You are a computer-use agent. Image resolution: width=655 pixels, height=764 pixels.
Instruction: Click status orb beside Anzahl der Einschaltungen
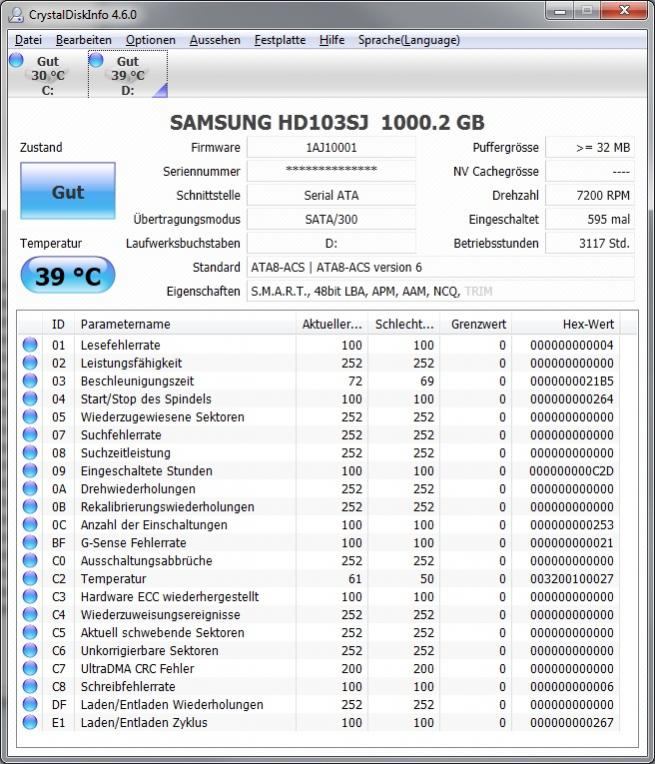click(30, 525)
